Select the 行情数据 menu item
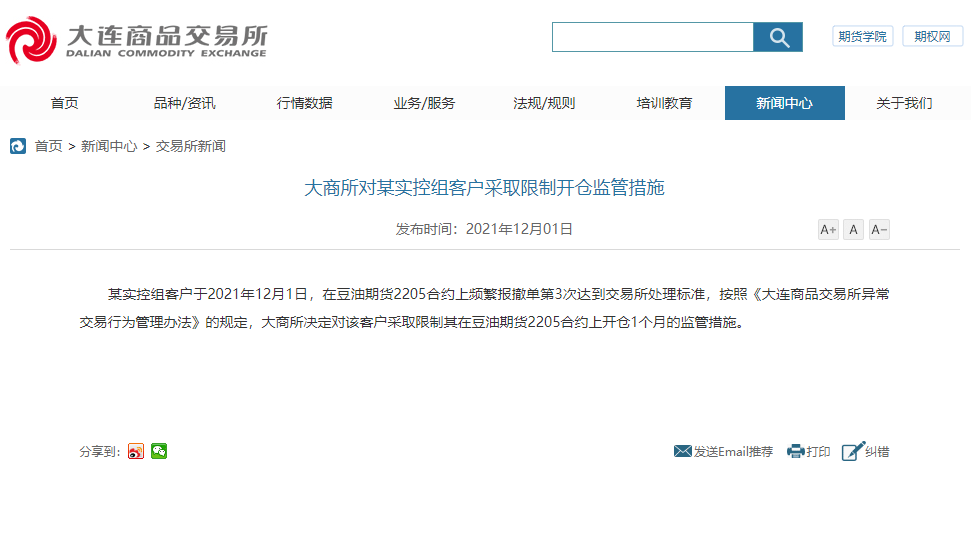Screen dimensions: 971x551 click(304, 103)
